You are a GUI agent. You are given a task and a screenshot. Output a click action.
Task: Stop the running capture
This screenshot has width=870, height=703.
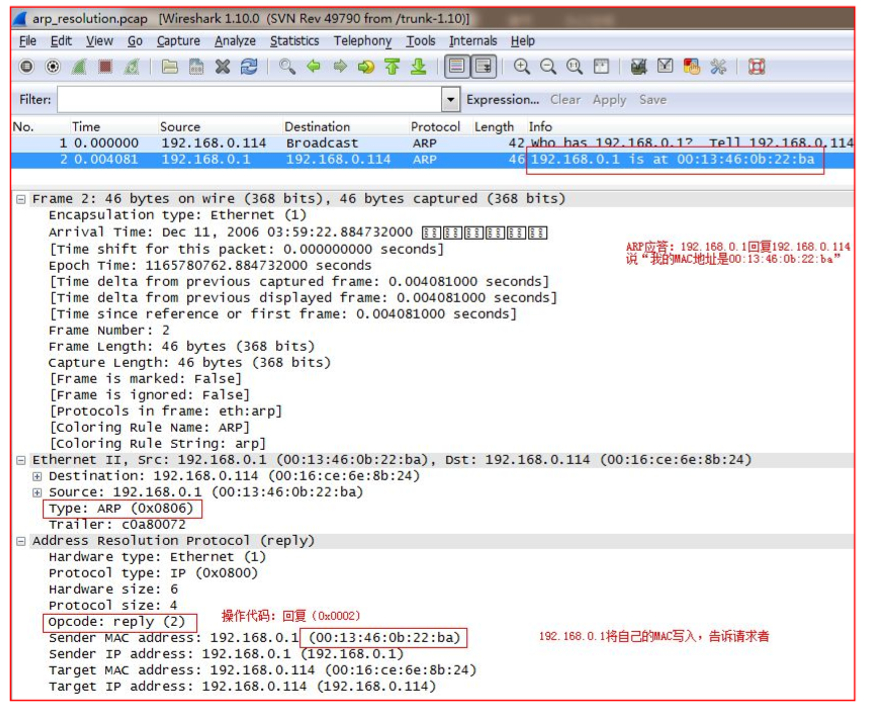coord(105,67)
